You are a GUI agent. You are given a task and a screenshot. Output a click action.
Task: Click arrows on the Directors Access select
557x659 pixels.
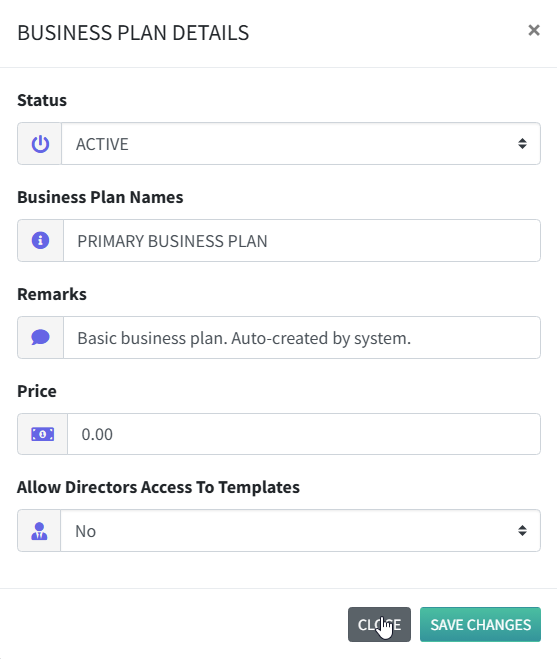[522, 531]
